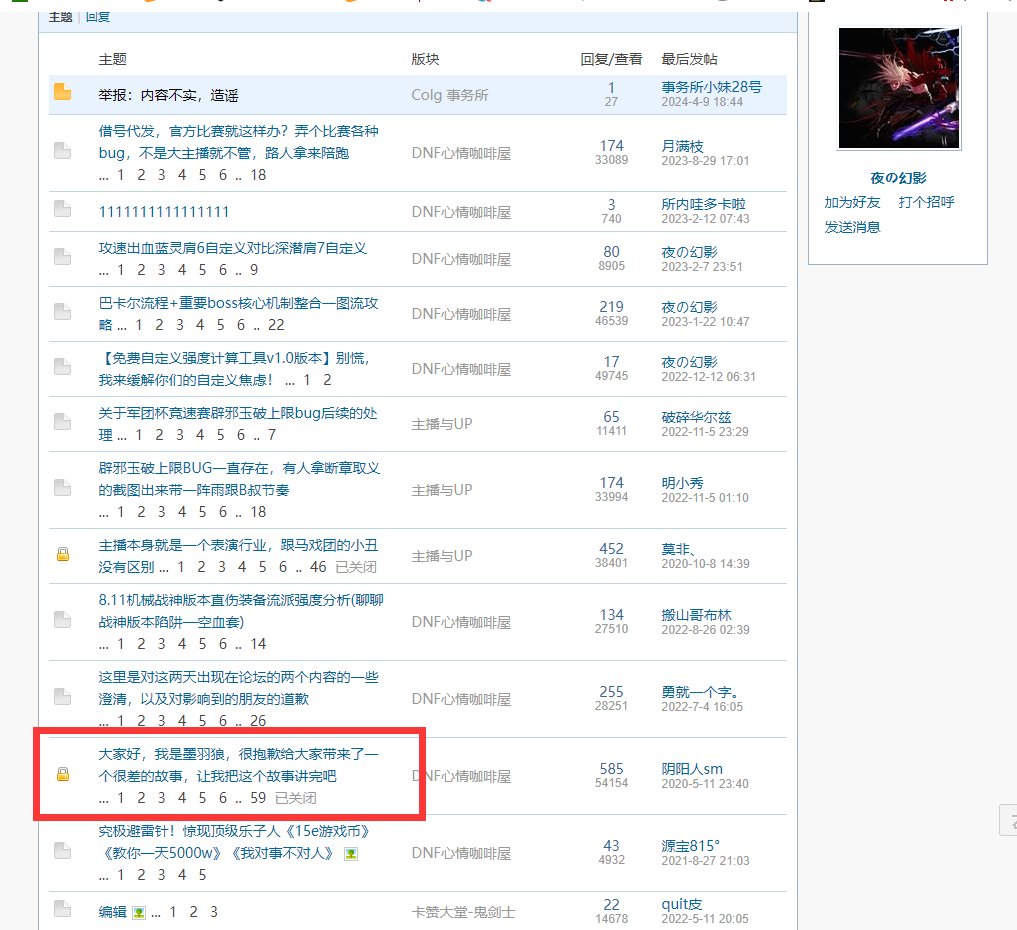
Task: Go to page 7 of 关于军团杯竞速赛 thread
Action: coord(272,435)
